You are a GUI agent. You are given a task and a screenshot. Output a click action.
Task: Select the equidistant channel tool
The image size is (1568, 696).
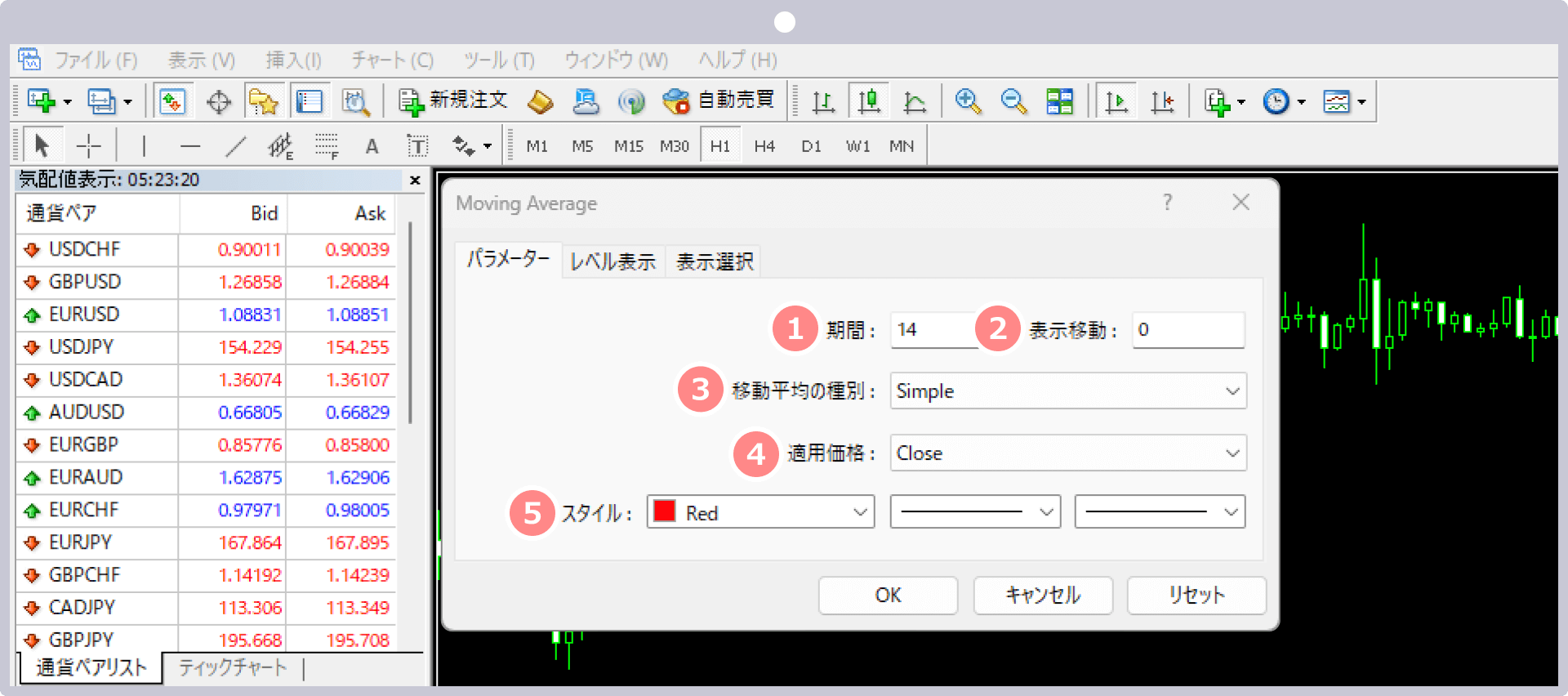tap(280, 146)
